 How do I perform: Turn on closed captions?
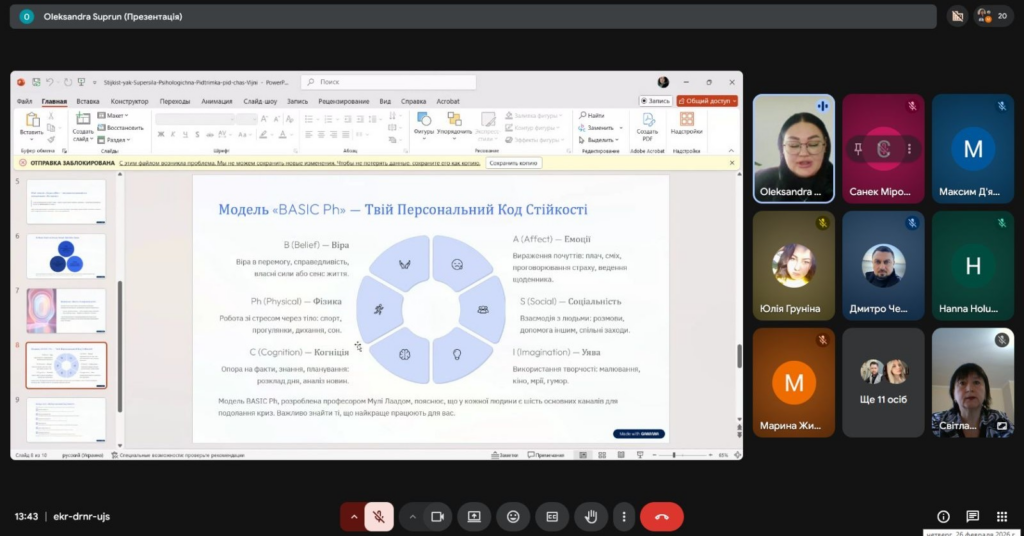click(x=552, y=517)
